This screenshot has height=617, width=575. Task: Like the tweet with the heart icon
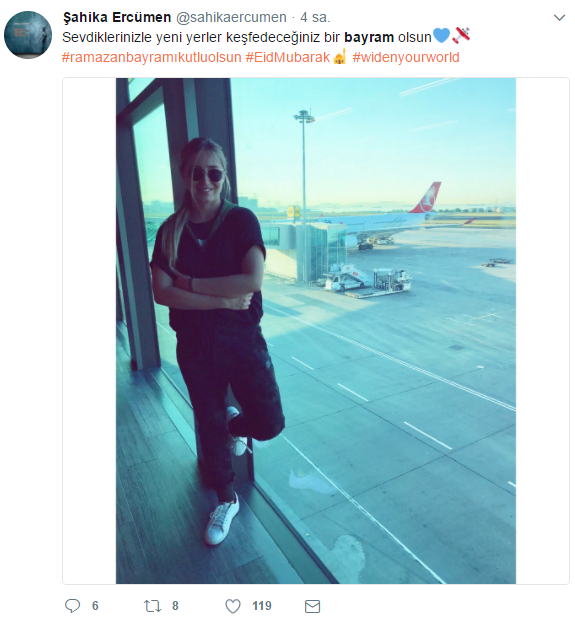(x=233, y=606)
